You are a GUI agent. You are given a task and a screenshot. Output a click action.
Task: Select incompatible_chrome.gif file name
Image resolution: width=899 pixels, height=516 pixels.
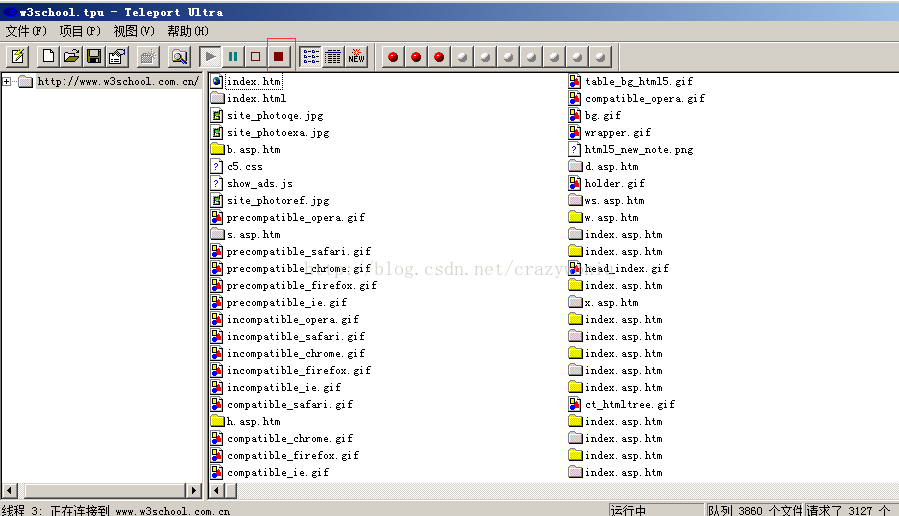coord(296,353)
